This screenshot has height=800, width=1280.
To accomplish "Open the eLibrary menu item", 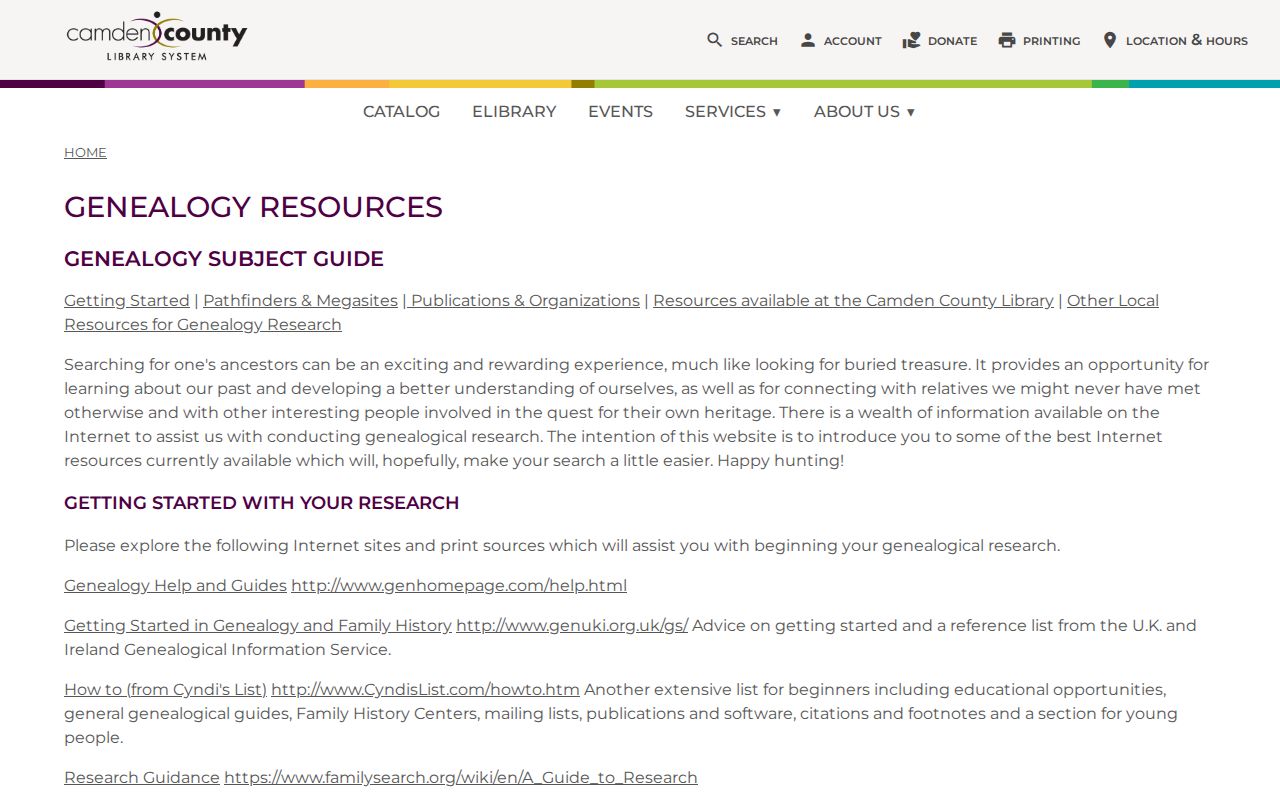I will click(x=514, y=112).
